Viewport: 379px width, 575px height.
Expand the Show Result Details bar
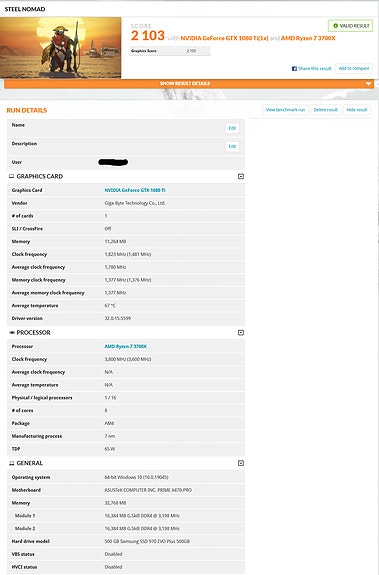click(x=189, y=84)
